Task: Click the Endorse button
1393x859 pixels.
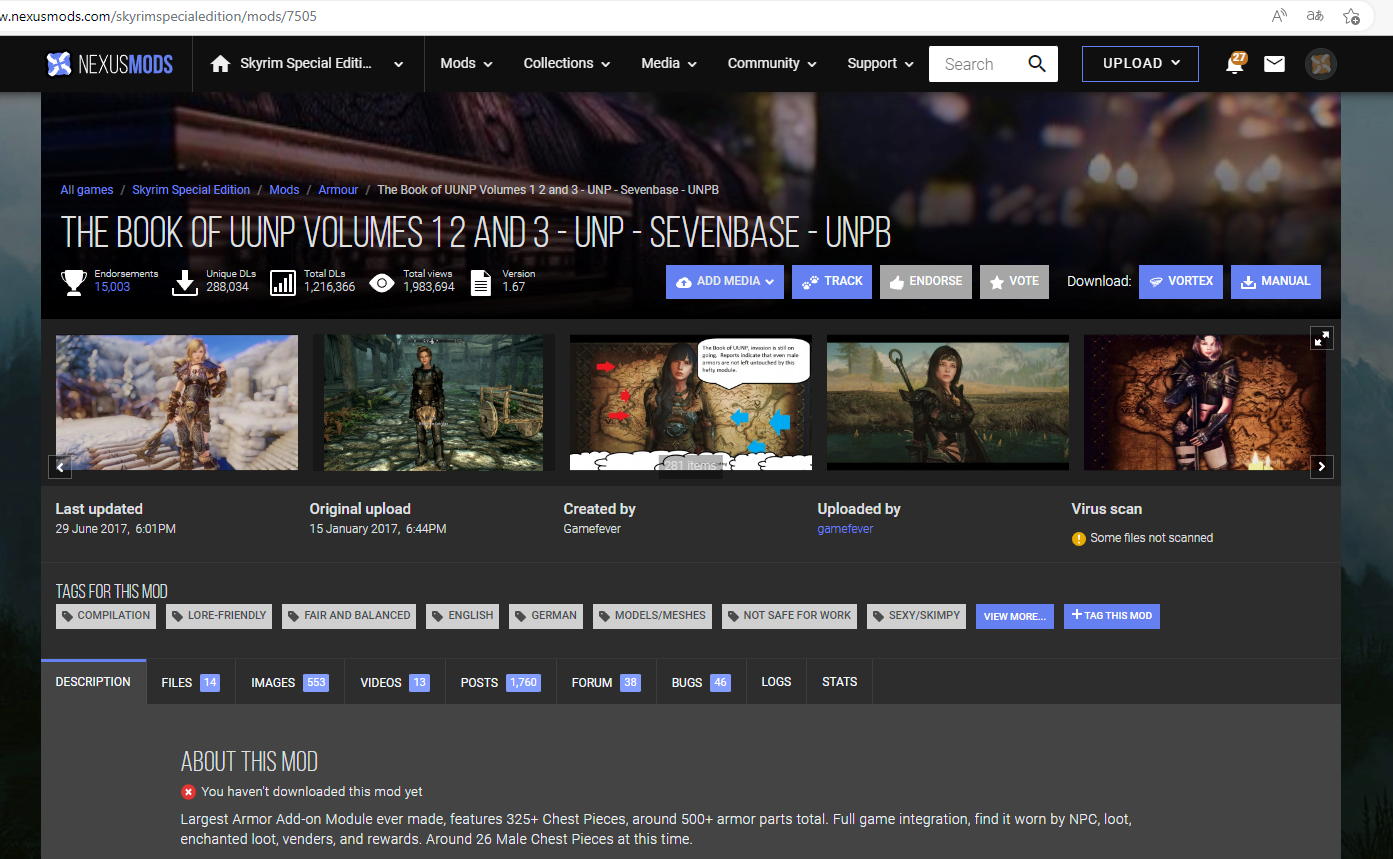Action: [x=926, y=282]
